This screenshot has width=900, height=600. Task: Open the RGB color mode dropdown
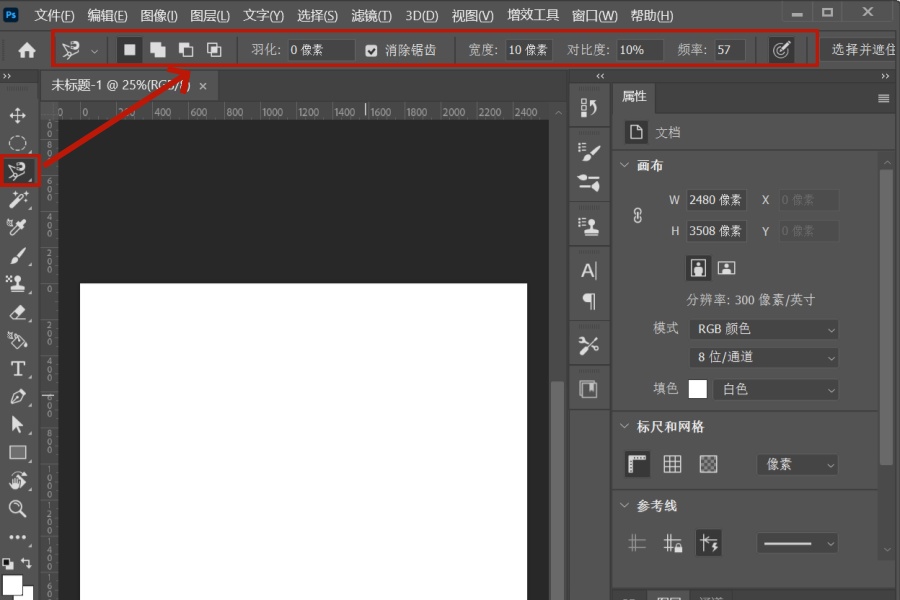[x=763, y=329]
